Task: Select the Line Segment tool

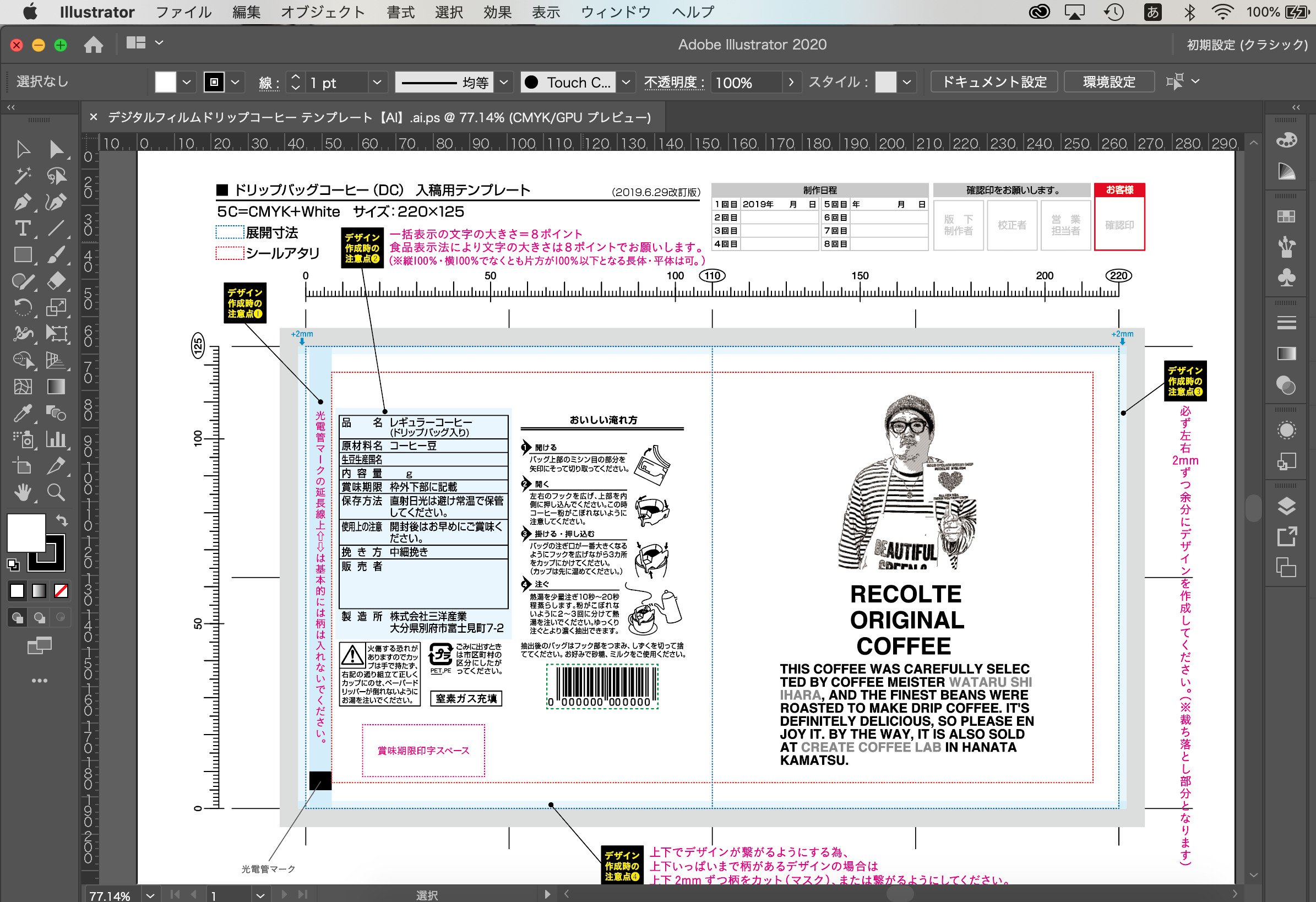Action: (56, 228)
